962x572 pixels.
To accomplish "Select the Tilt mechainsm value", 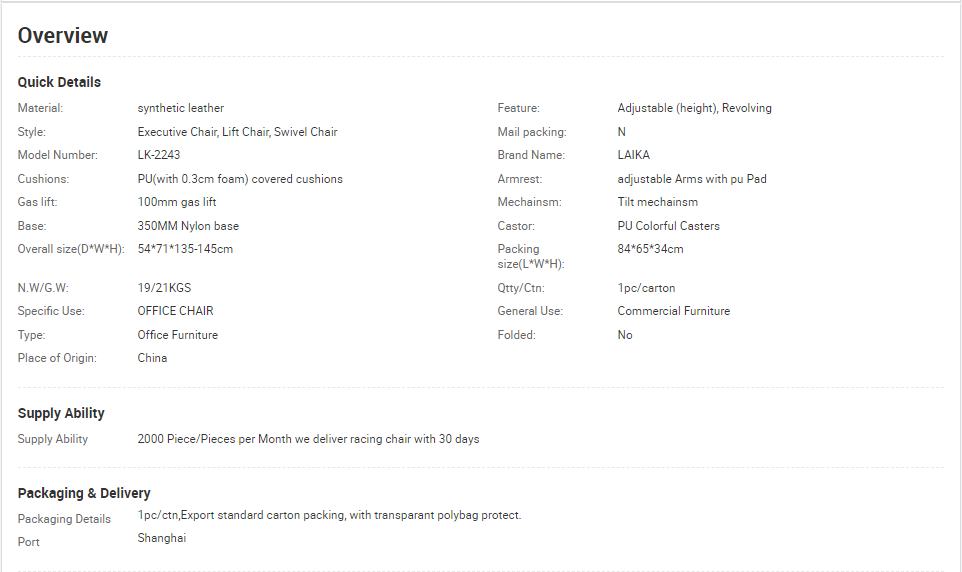I will [657, 202].
